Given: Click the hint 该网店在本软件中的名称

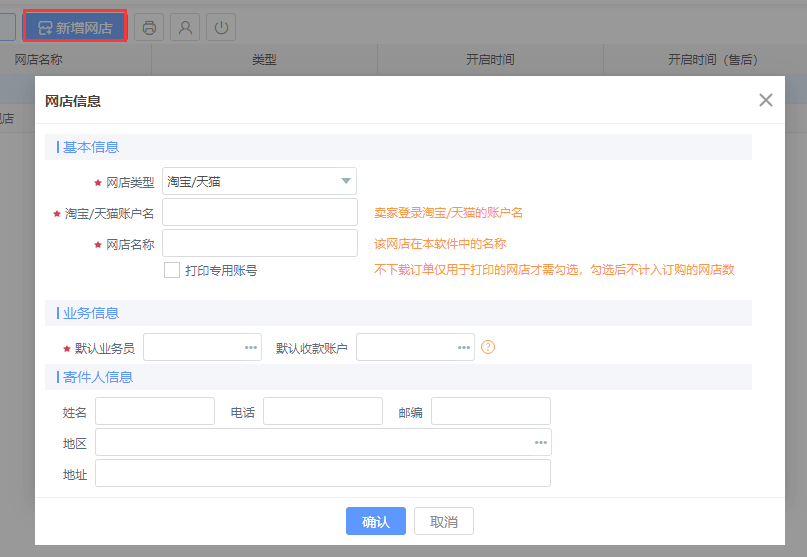Looking at the screenshot, I should click(440, 243).
